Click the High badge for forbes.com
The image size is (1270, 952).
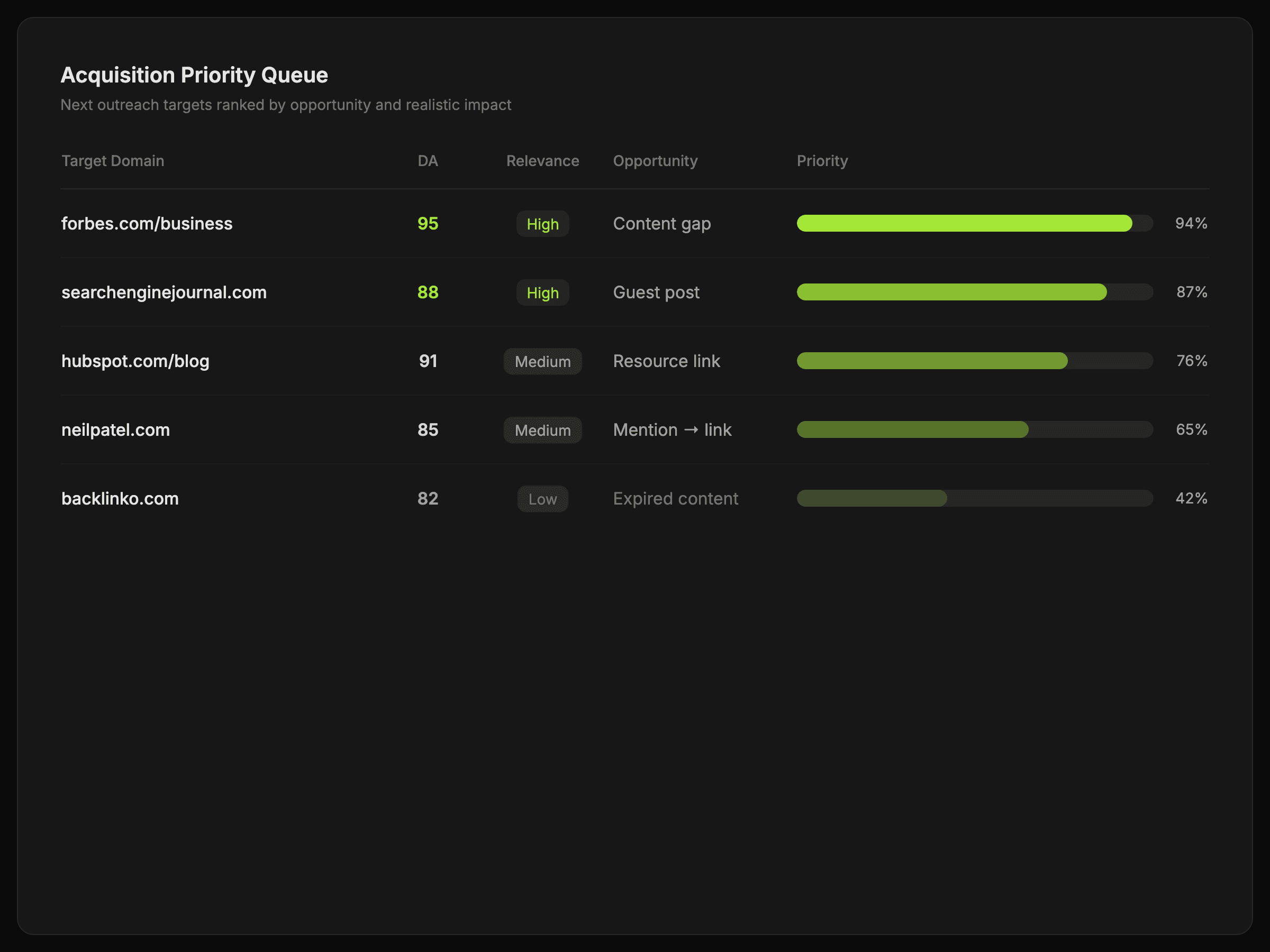coord(542,224)
